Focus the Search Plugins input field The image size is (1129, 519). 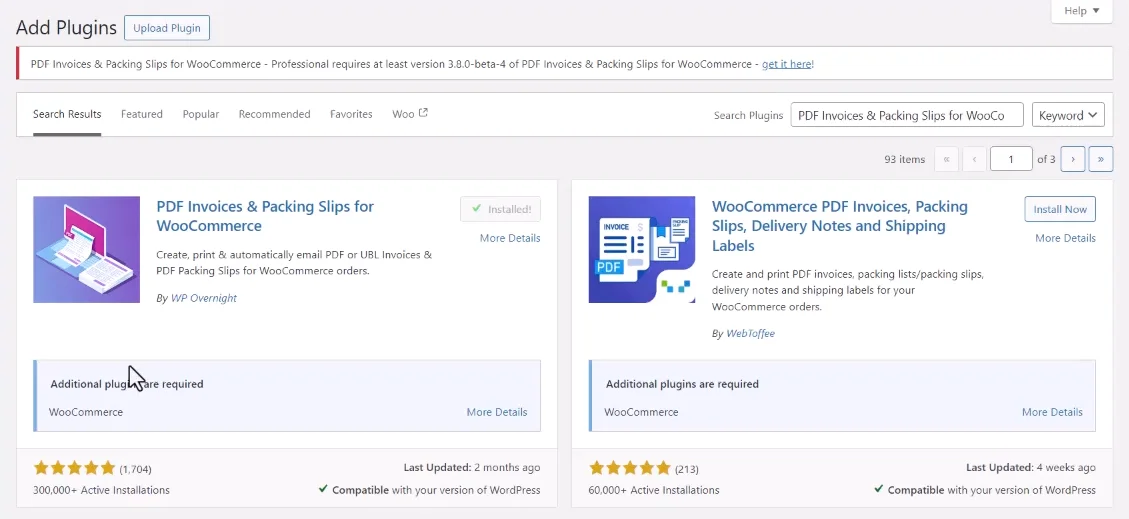(x=907, y=115)
